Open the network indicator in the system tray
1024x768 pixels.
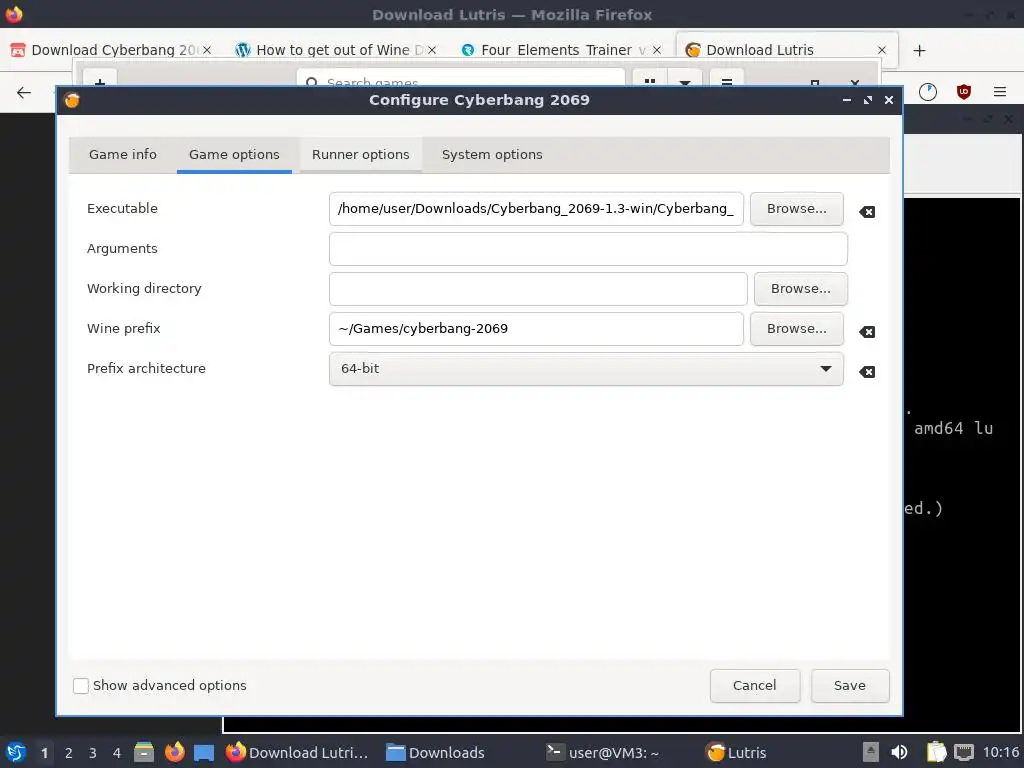click(x=963, y=752)
